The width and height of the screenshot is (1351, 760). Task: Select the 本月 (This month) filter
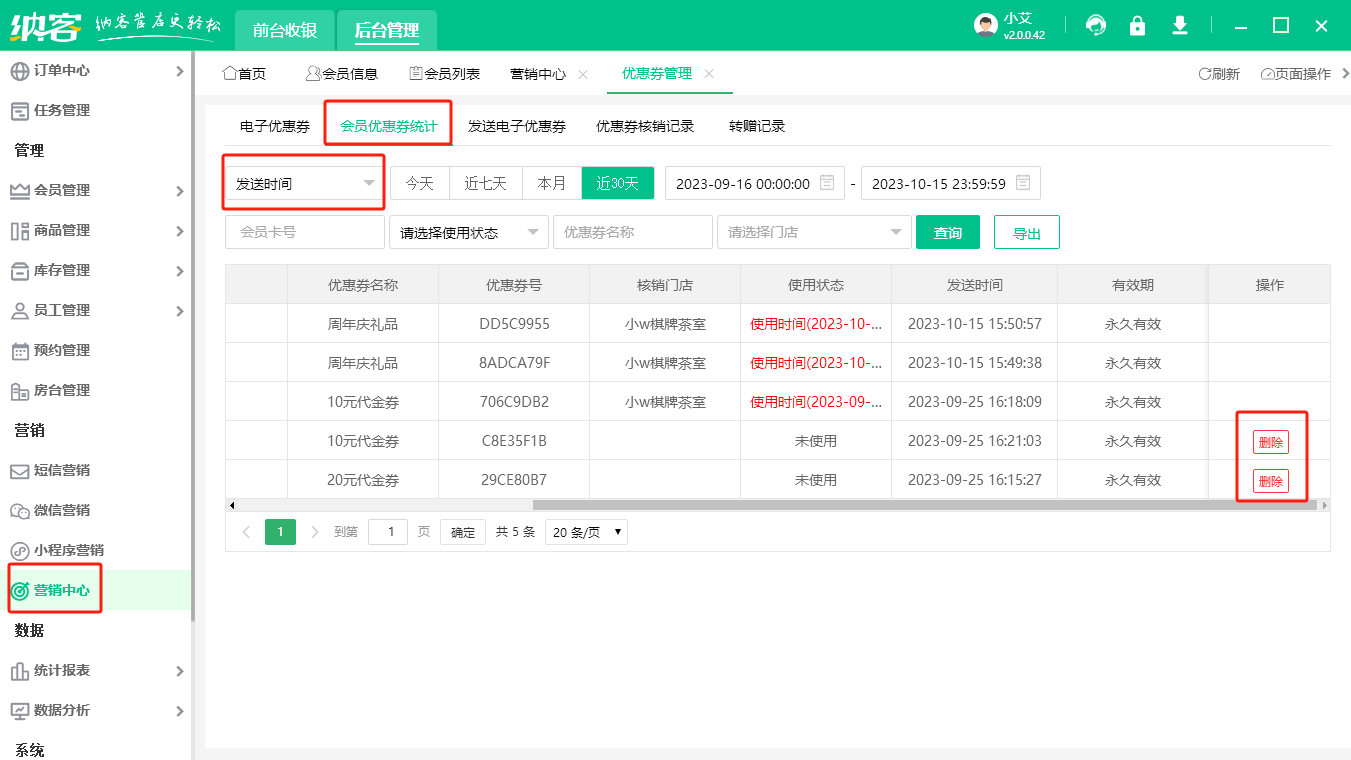[x=551, y=183]
